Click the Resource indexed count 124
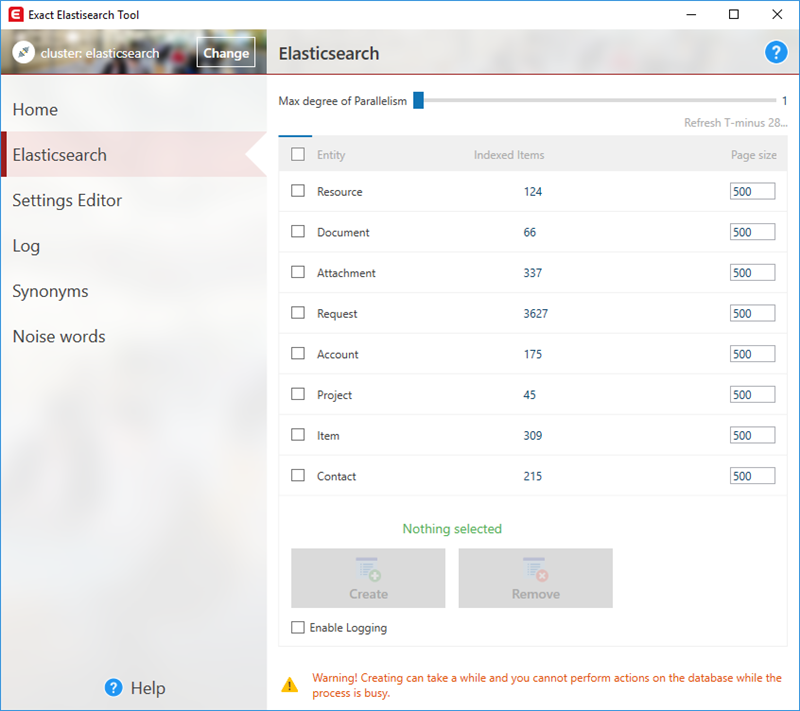800x711 pixels. point(532,192)
